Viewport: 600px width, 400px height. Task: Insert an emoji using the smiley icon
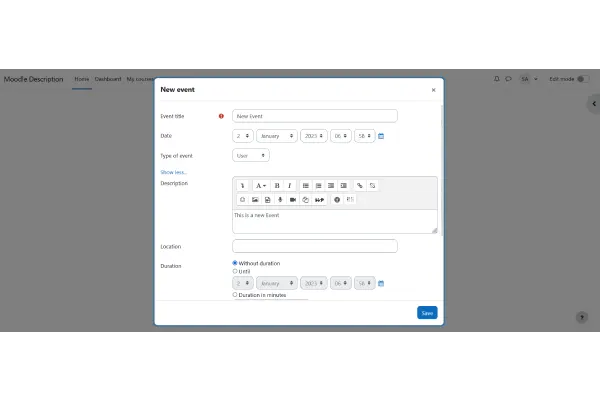tap(242, 200)
